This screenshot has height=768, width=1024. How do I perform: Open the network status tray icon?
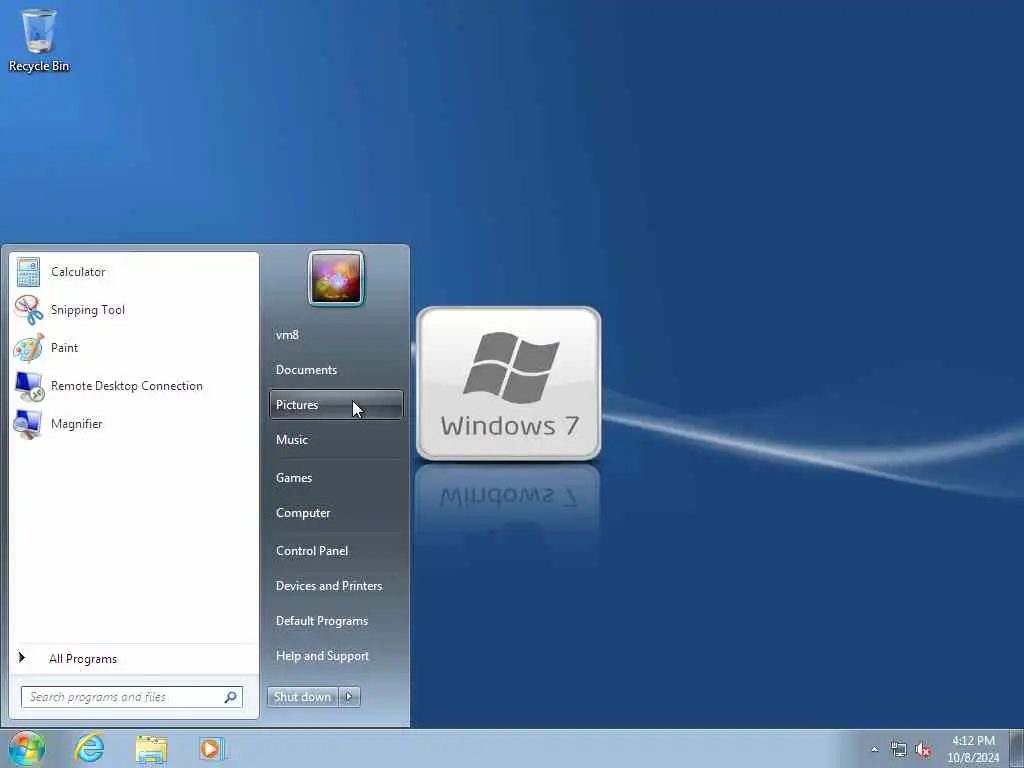click(x=899, y=749)
